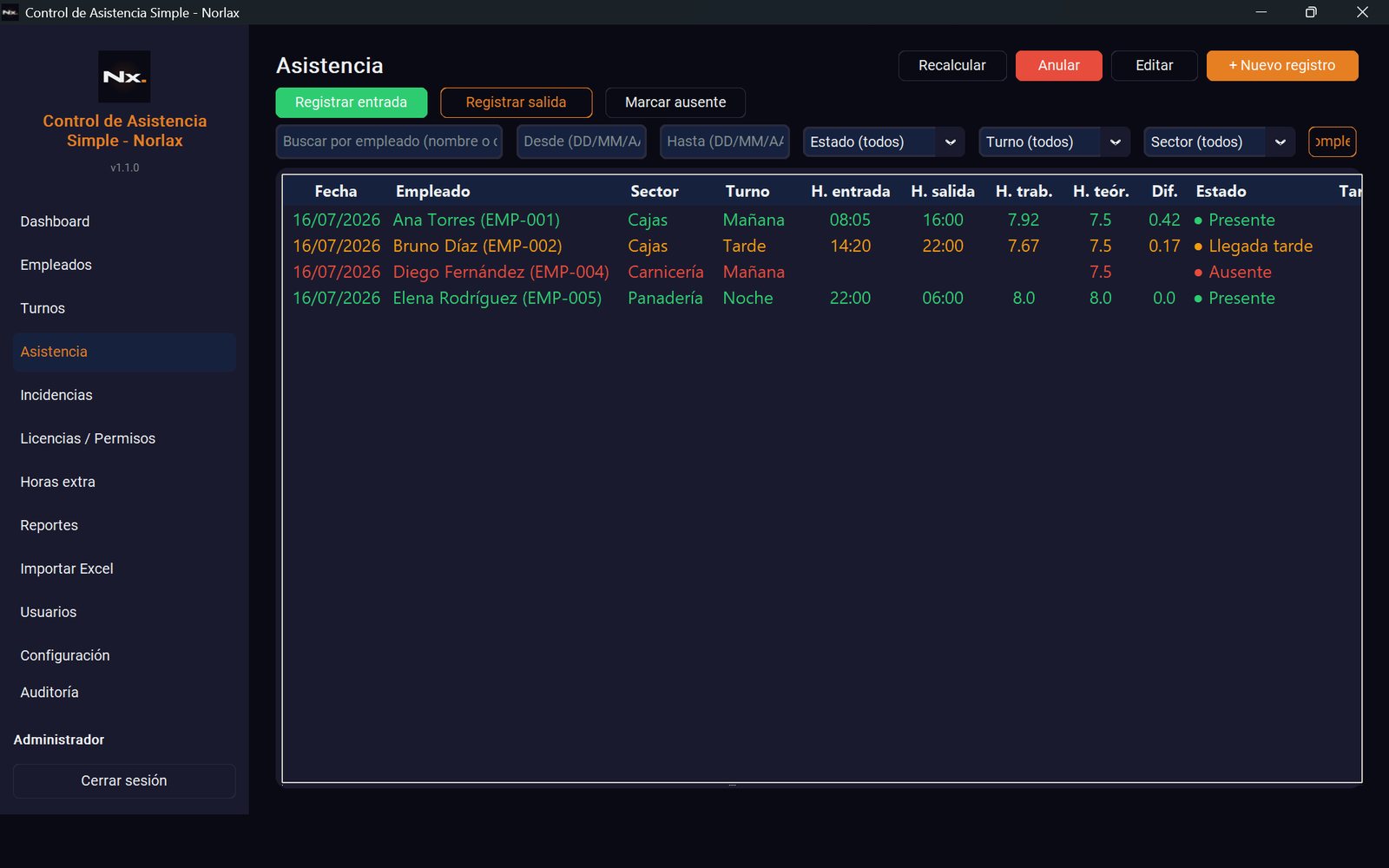Click the Desde date input field

pos(582,141)
